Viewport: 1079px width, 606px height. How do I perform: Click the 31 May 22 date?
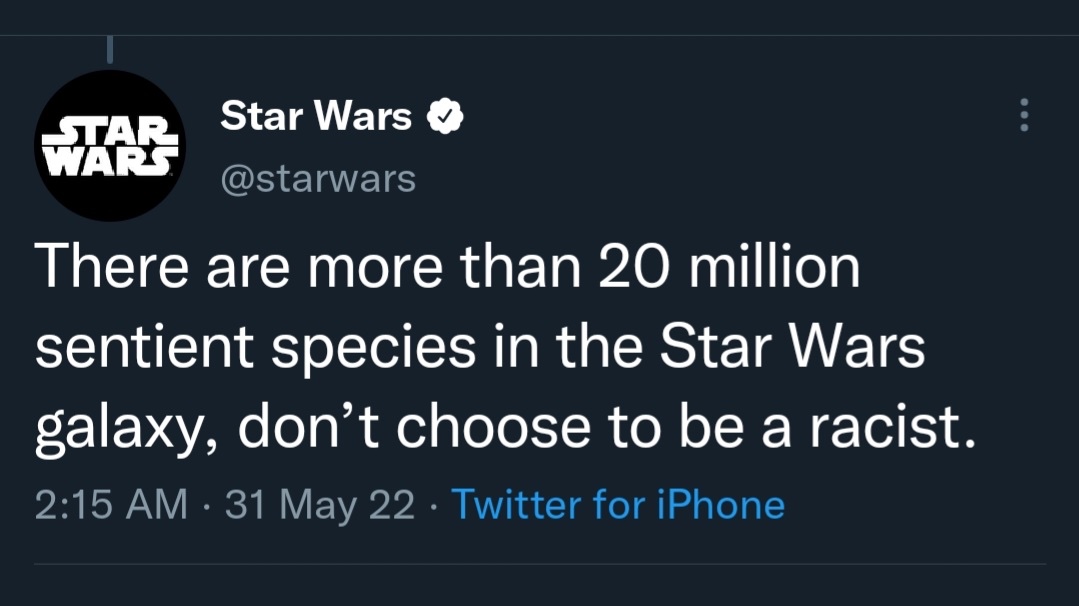point(320,504)
